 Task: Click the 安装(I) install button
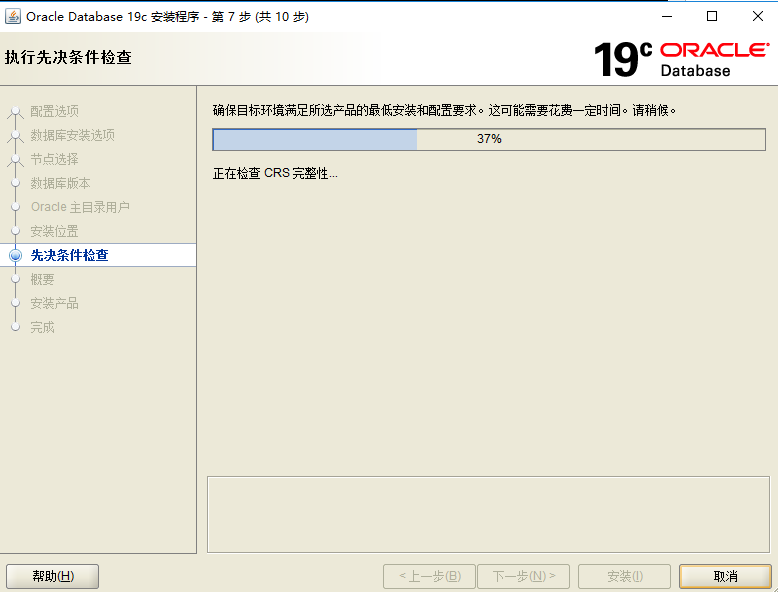[x=625, y=576]
